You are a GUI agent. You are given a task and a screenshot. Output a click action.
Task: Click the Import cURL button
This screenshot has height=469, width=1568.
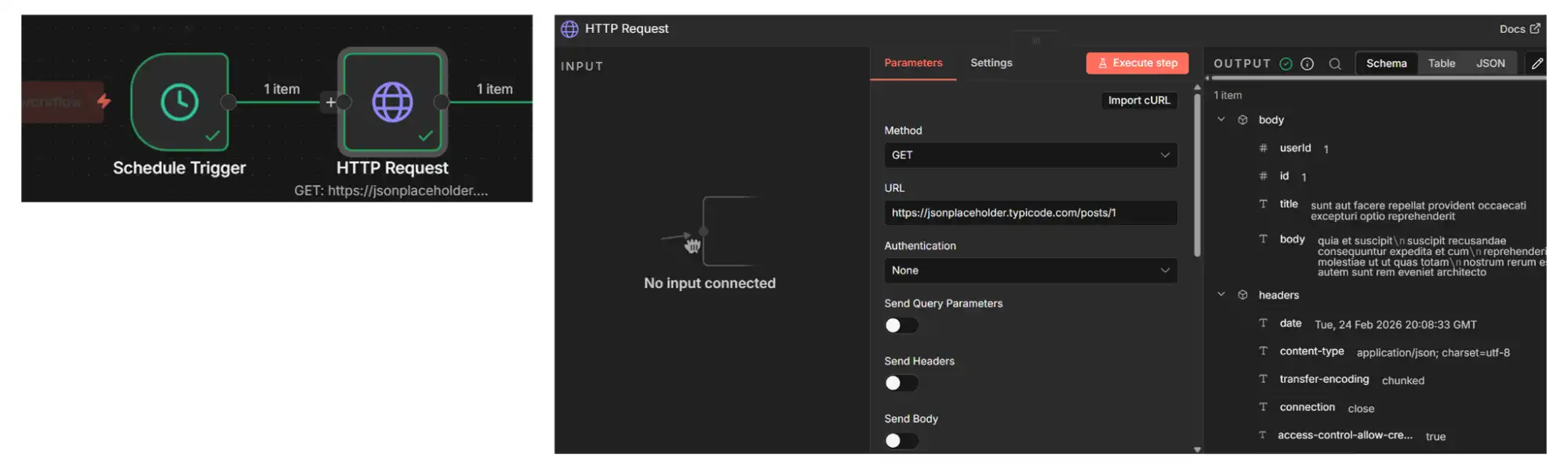[1139, 100]
